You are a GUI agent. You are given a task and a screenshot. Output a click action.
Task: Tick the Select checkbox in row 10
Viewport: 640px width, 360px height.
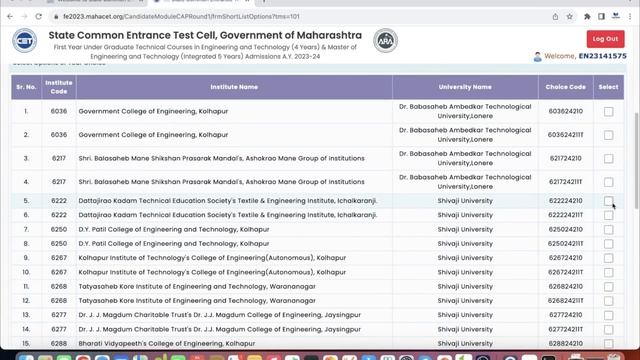(608, 272)
